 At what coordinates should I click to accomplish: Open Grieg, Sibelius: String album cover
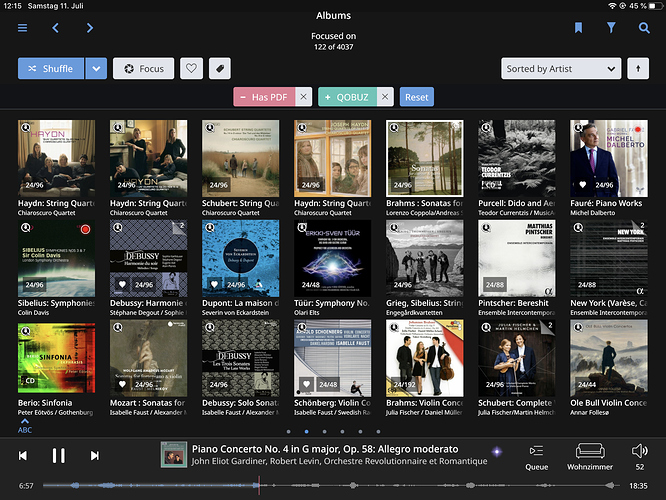(x=425, y=258)
